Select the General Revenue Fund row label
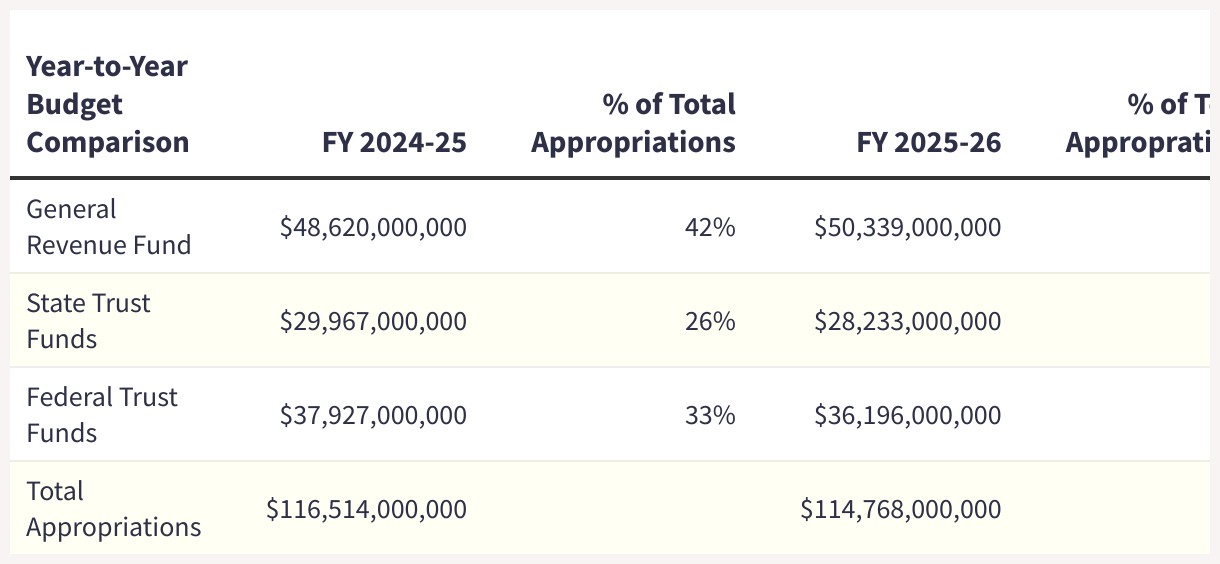This screenshot has width=1220, height=564. pos(108,227)
